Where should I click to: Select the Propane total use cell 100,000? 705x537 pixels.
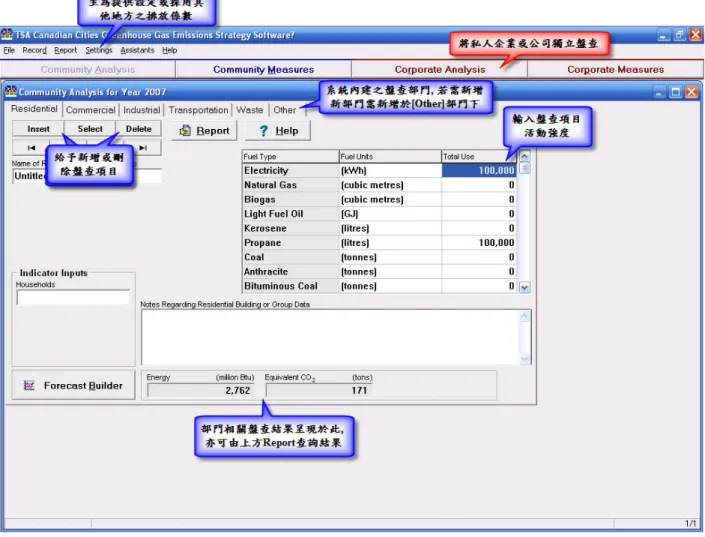tap(478, 242)
